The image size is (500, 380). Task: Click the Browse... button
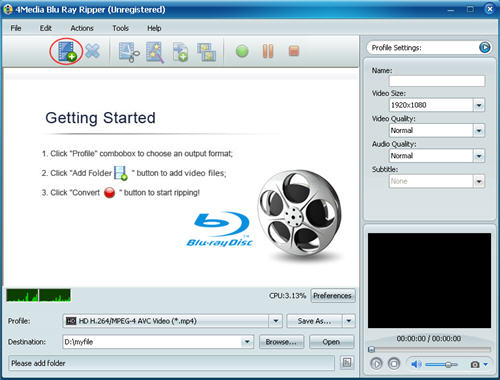(x=281, y=342)
